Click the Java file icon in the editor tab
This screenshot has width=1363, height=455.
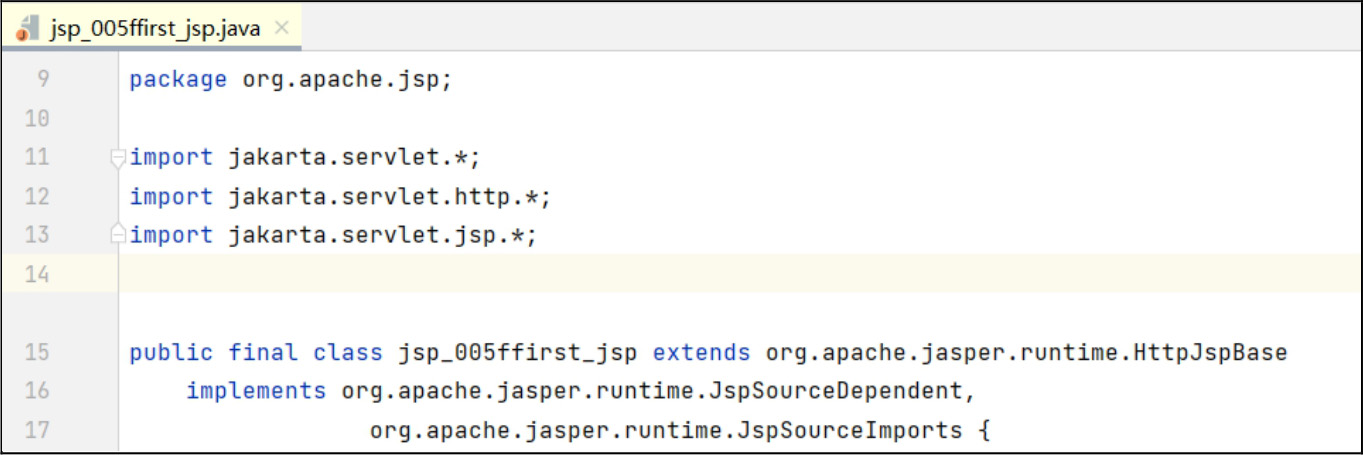[27, 28]
